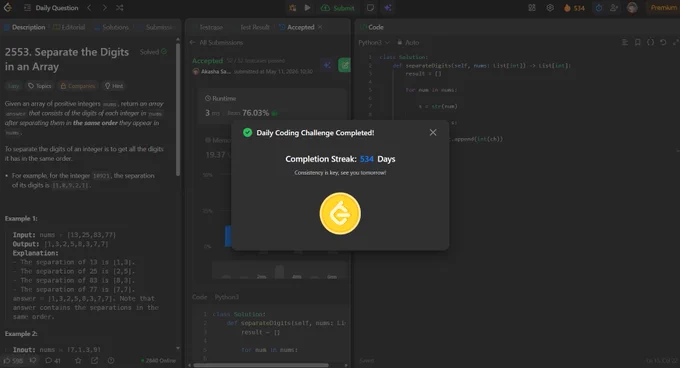Screen dimensions: 680x368
Task: Reset code with the undo arrow icon
Action: (663, 42)
